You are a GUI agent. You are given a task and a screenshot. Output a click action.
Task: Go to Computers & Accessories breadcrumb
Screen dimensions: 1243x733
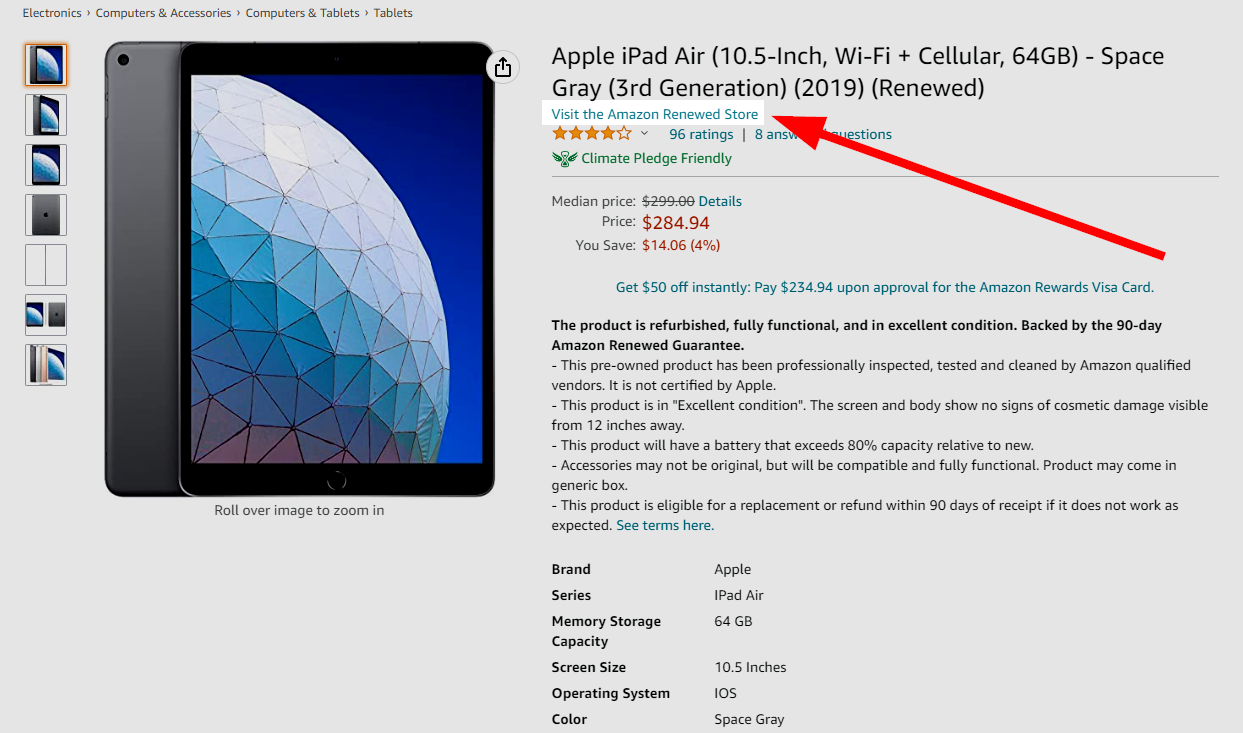pyautogui.click(x=163, y=13)
